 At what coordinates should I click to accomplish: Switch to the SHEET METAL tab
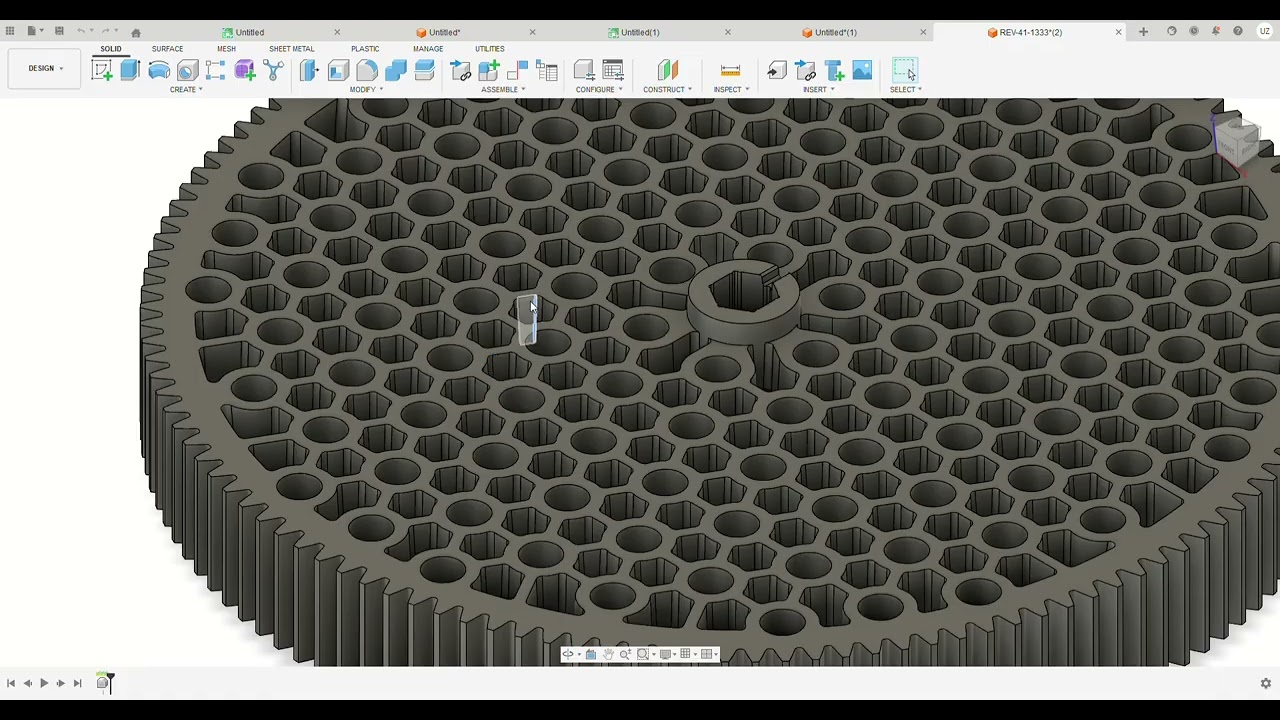[291, 49]
